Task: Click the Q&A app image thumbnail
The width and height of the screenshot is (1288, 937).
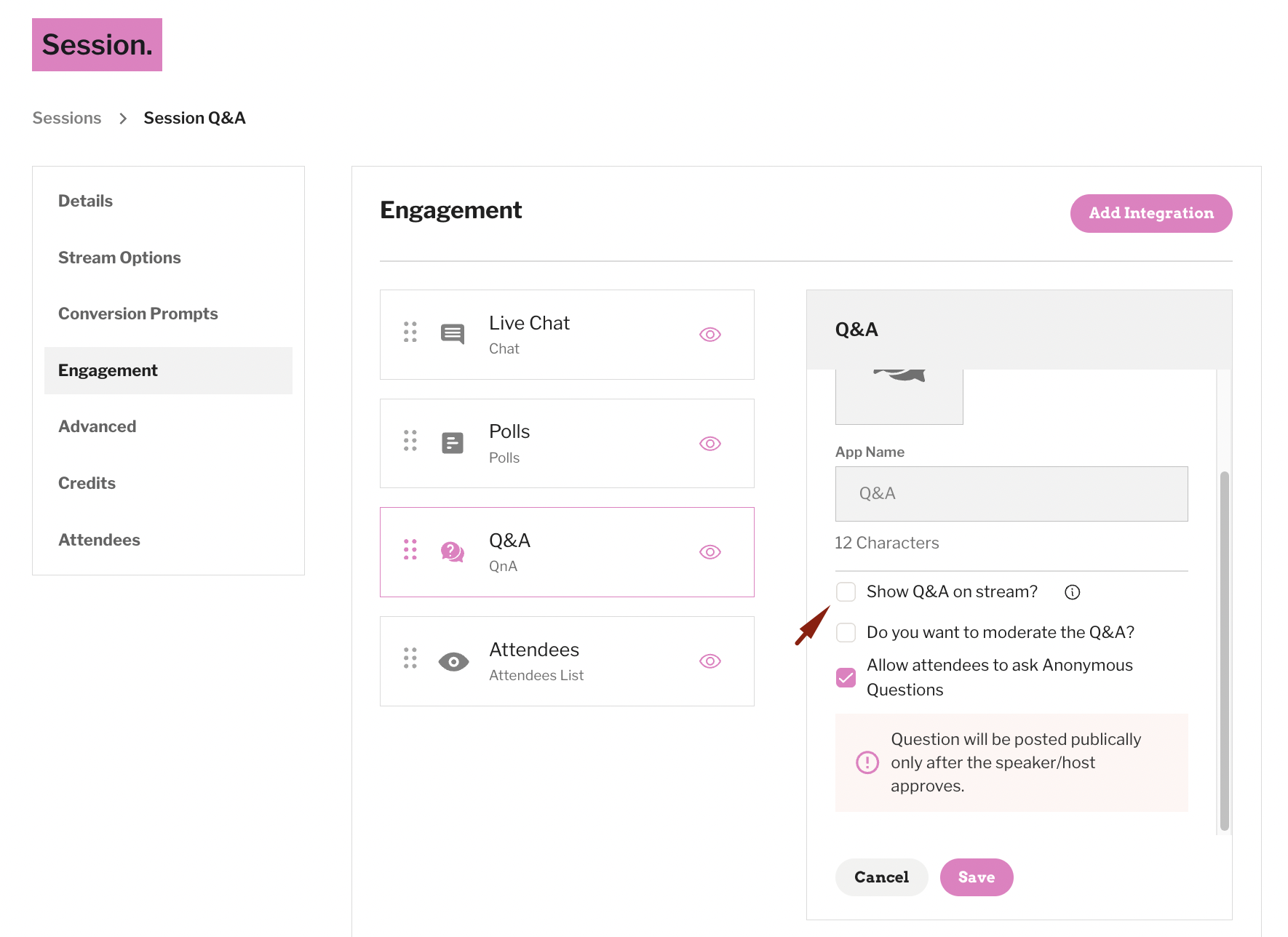Action: pos(899,396)
